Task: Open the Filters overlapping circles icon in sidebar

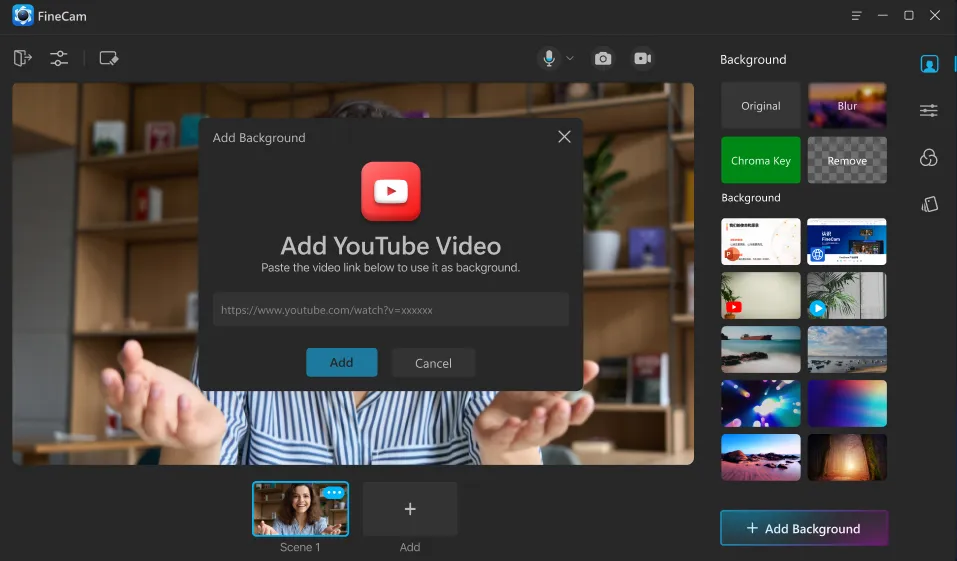Action: coord(929,157)
